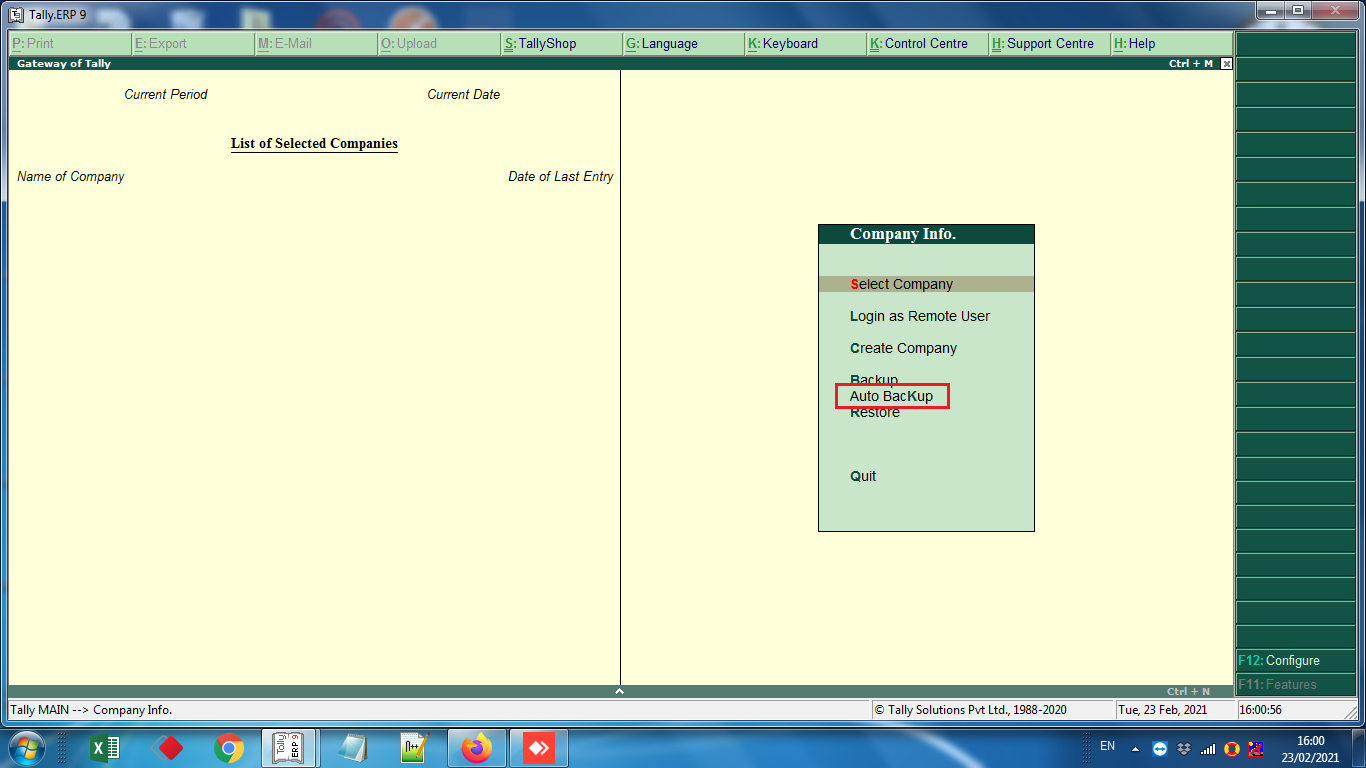The height and width of the screenshot is (768, 1366).
Task: Close the Gateway of Tally panel
Action: pos(1227,63)
